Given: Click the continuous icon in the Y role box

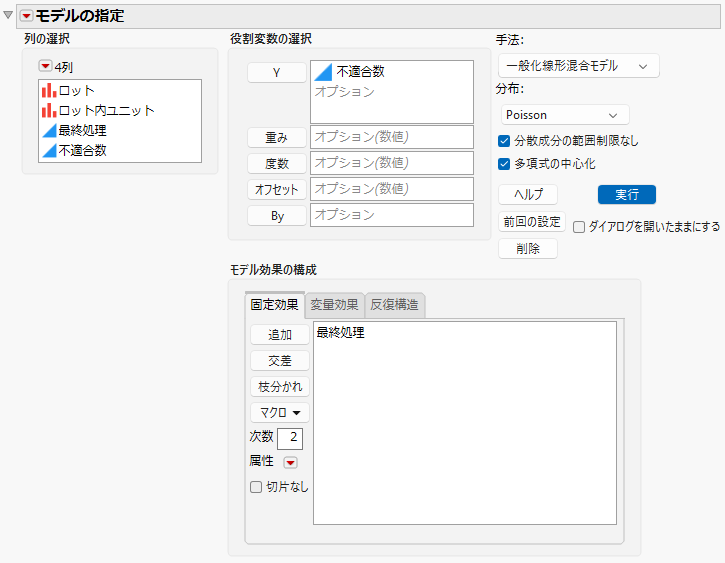Looking at the screenshot, I should [323, 72].
